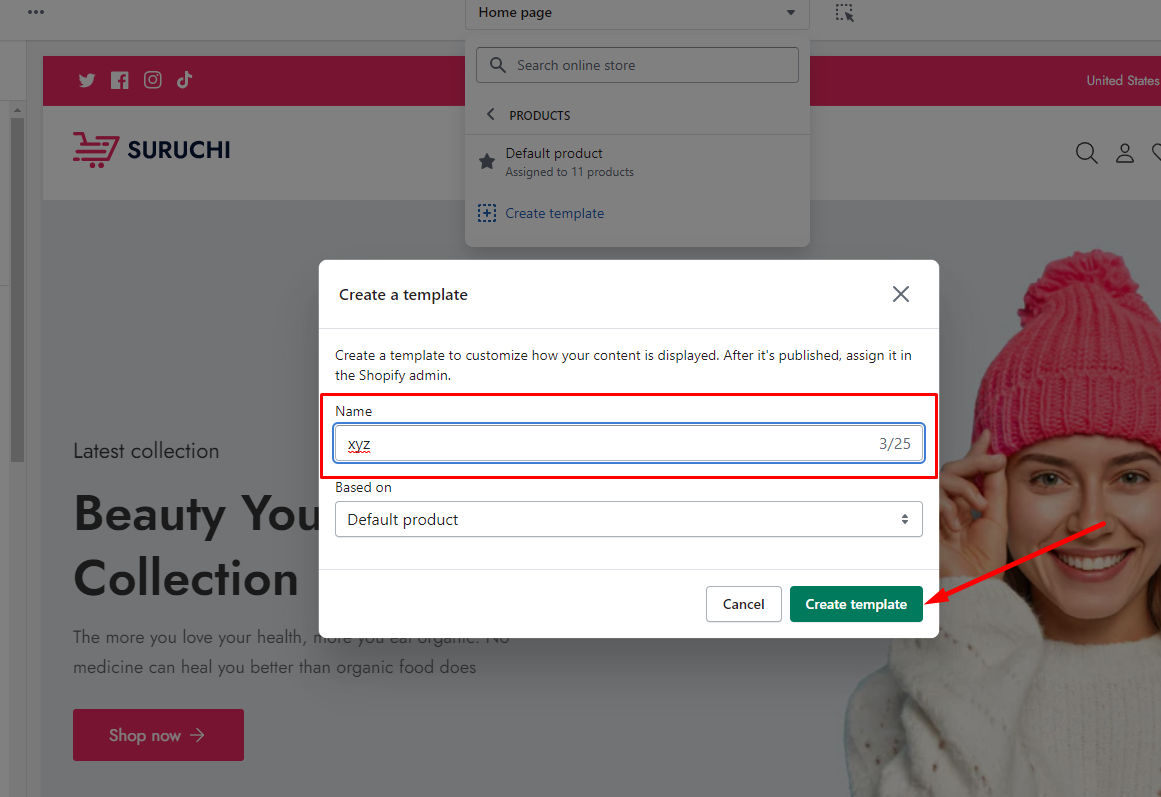Focus the Name text field
Image resolution: width=1161 pixels, height=797 pixels.
(629, 443)
